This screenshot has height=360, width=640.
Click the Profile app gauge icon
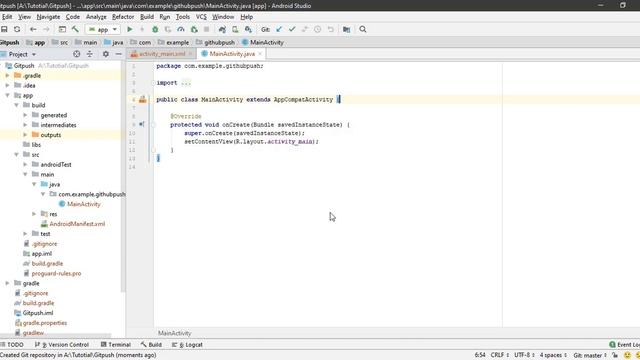pos(181,29)
